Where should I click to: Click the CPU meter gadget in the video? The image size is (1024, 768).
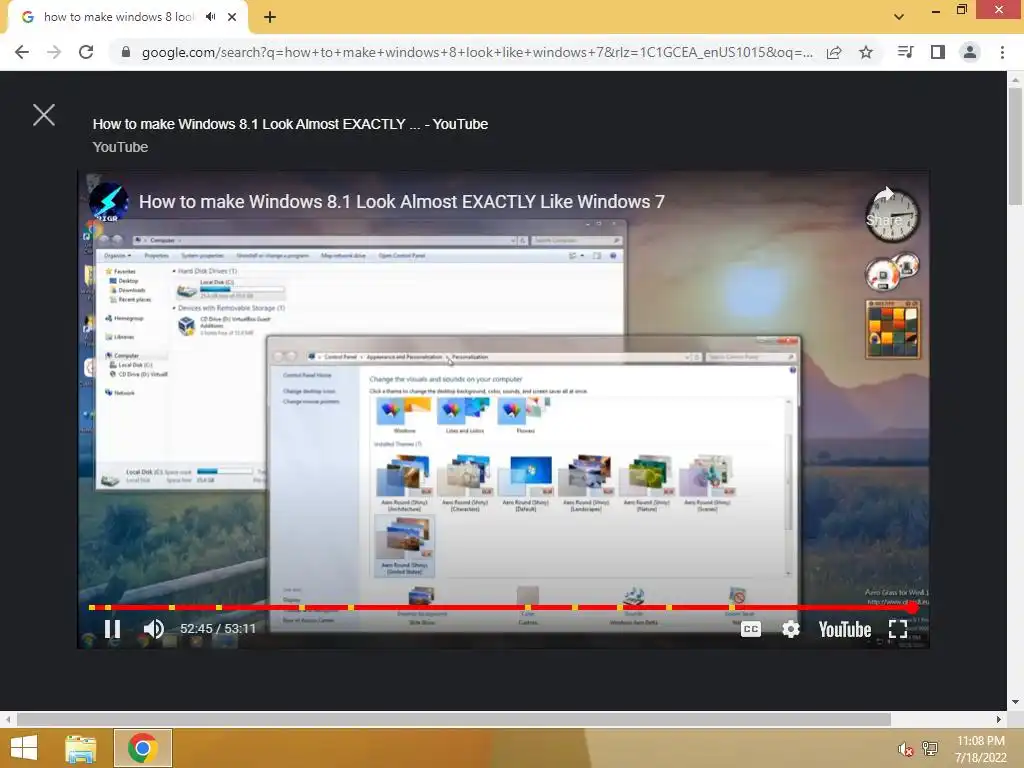pos(893,272)
